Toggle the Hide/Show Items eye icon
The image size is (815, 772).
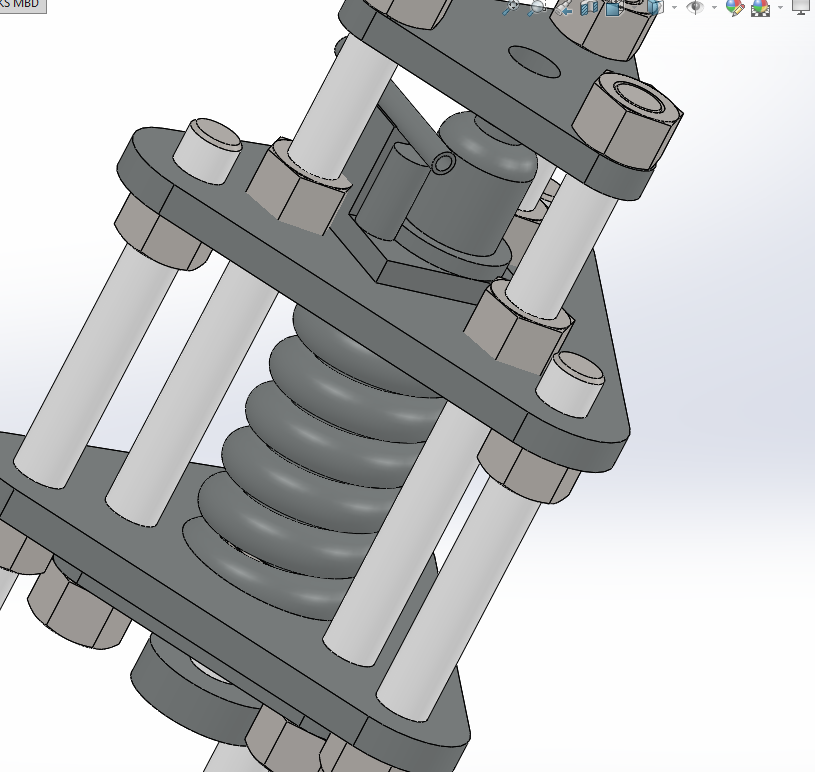click(695, 7)
